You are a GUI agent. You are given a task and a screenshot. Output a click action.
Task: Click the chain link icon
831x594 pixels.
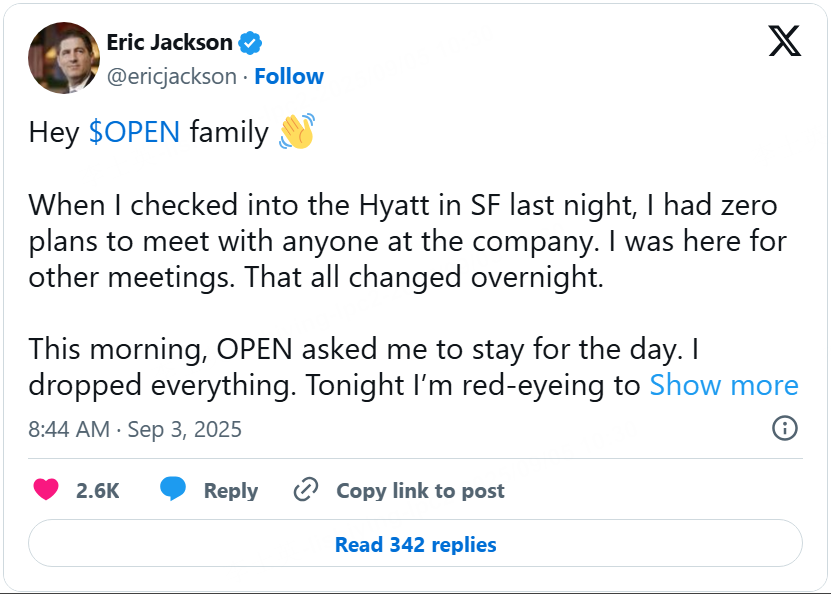pos(306,490)
